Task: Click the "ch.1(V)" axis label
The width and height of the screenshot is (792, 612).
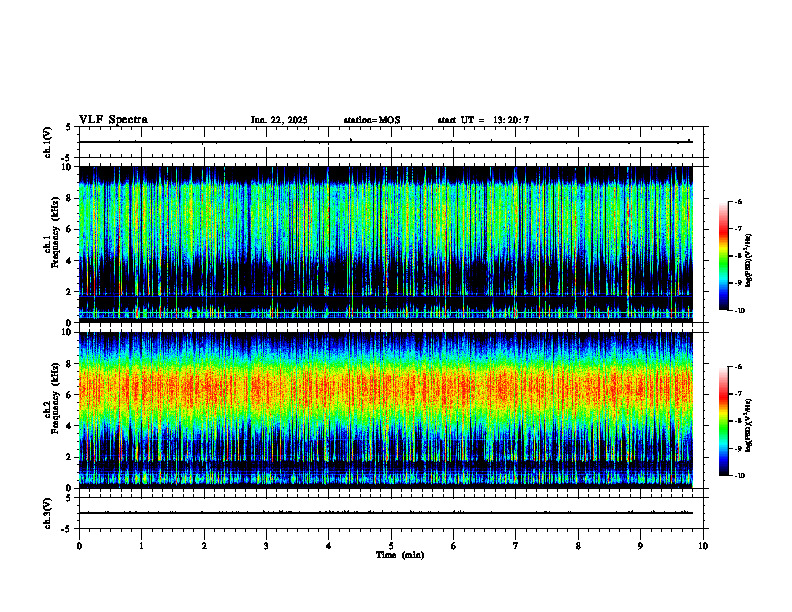Action: 47,142
